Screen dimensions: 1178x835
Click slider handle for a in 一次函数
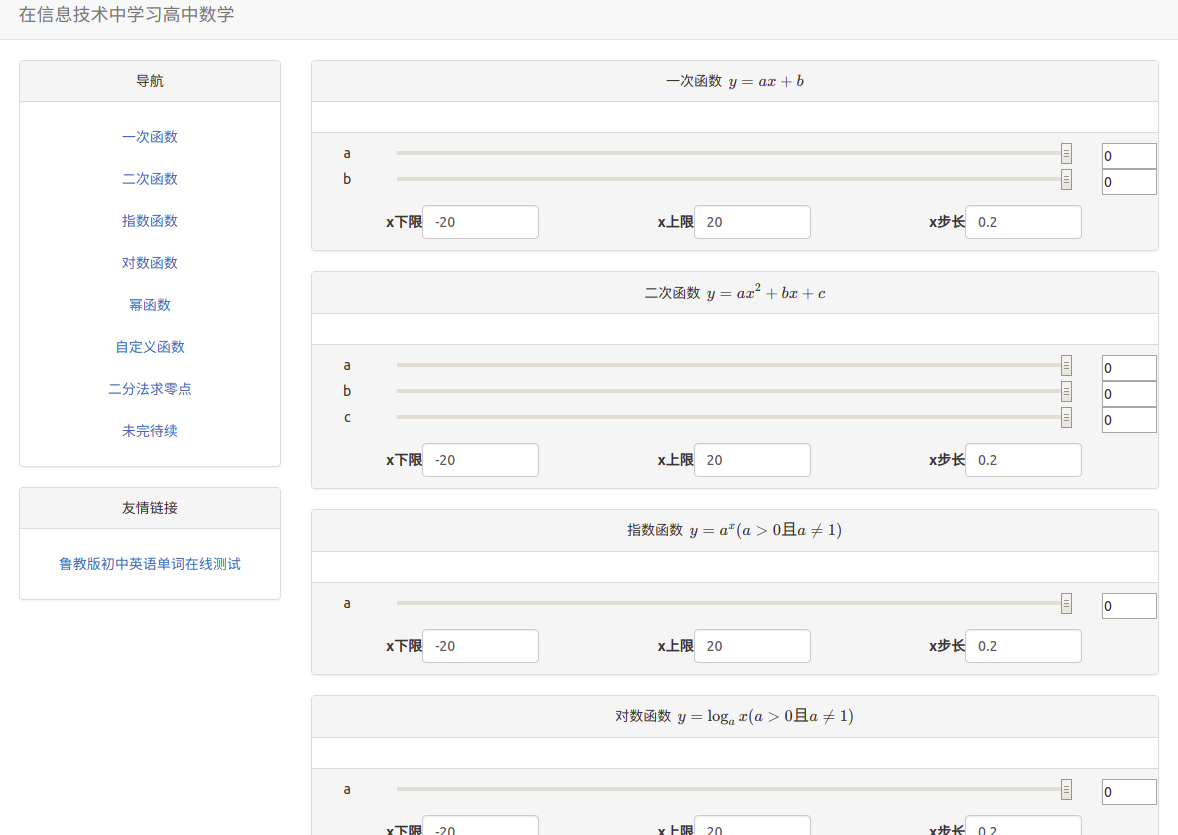point(1066,153)
